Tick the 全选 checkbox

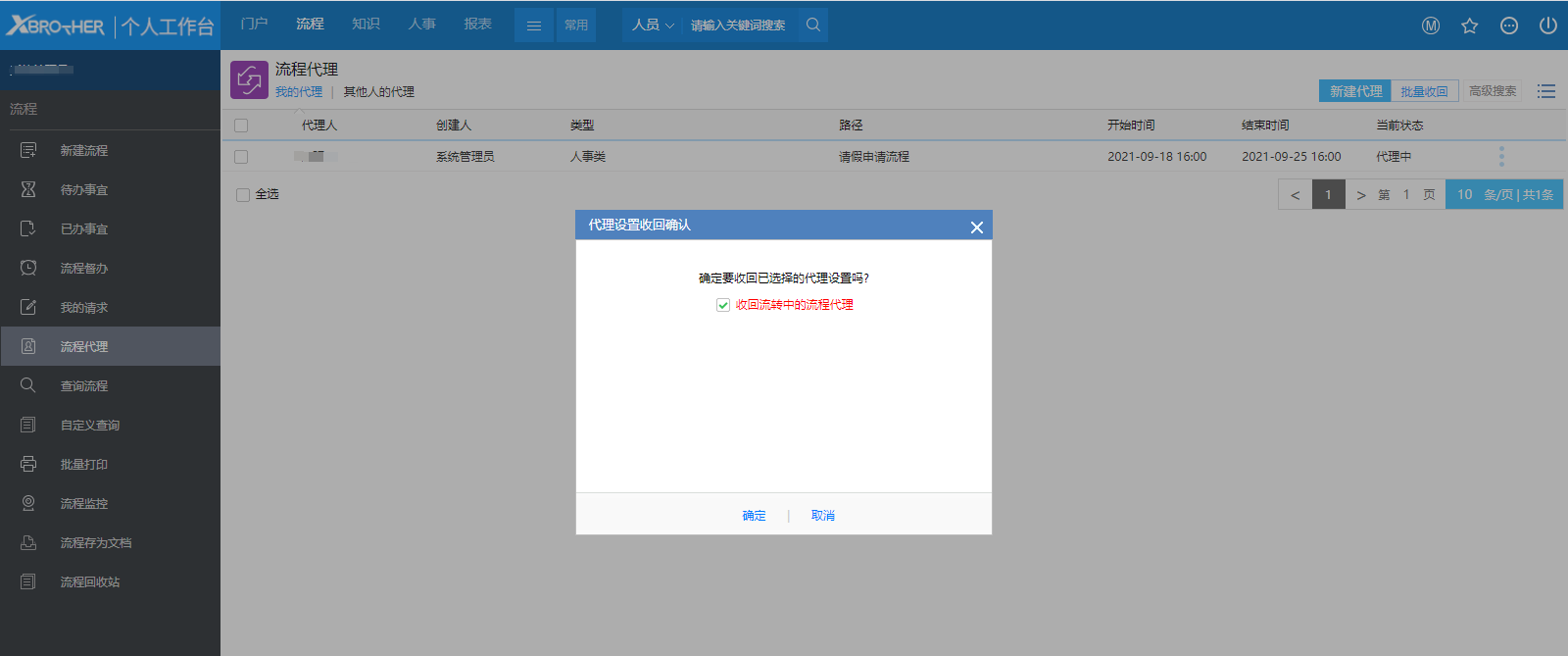[x=243, y=195]
